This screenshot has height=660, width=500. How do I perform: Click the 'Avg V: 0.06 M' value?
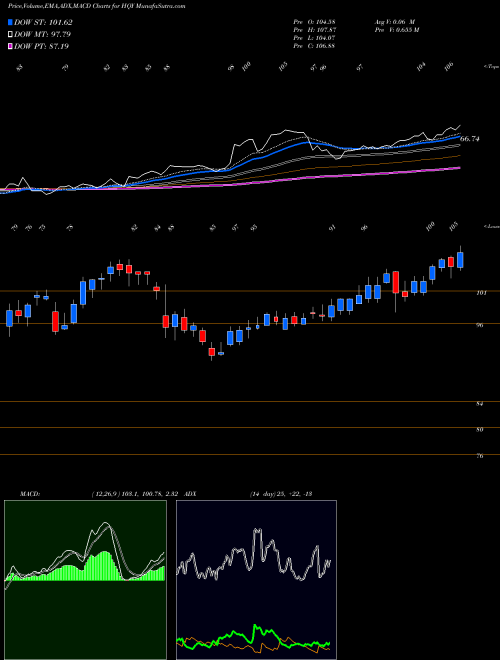coord(395,22)
